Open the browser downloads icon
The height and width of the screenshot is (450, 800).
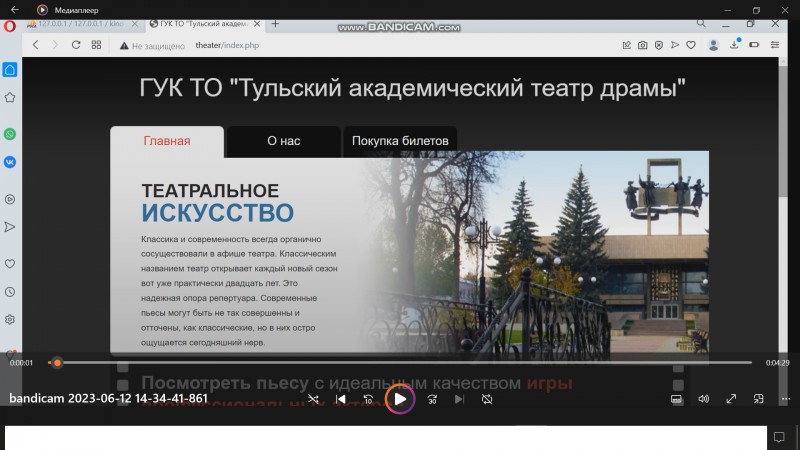pos(734,45)
